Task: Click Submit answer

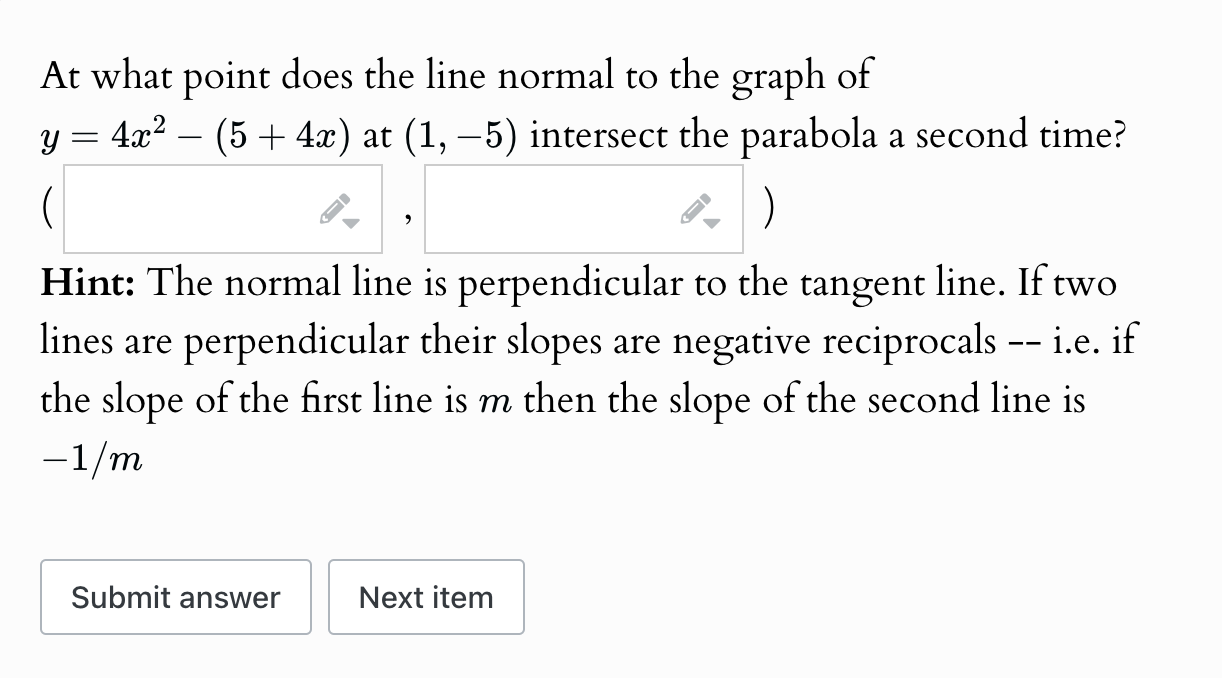Action: (x=176, y=597)
